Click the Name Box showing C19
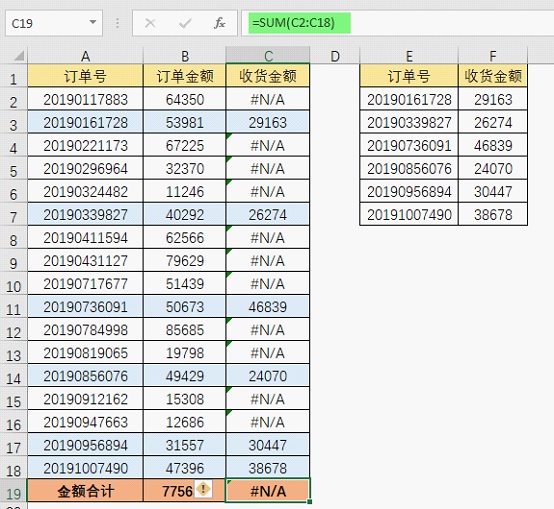The width and height of the screenshot is (554, 509). pos(54,23)
